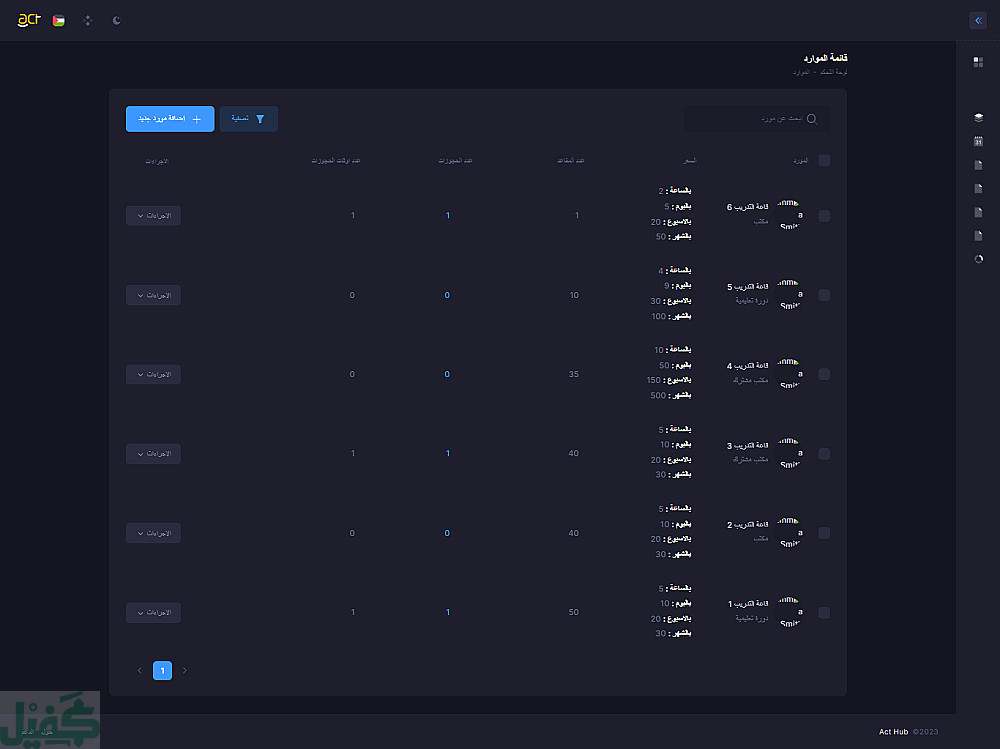The height and width of the screenshot is (749, 1000).
Task: Open resource name قاعة التدريب 2
Action: tap(747, 524)
